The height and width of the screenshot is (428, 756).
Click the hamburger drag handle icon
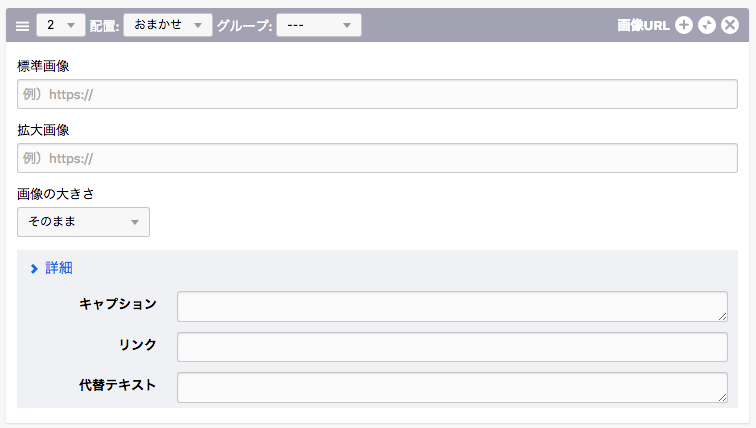[x=22, y=26]
